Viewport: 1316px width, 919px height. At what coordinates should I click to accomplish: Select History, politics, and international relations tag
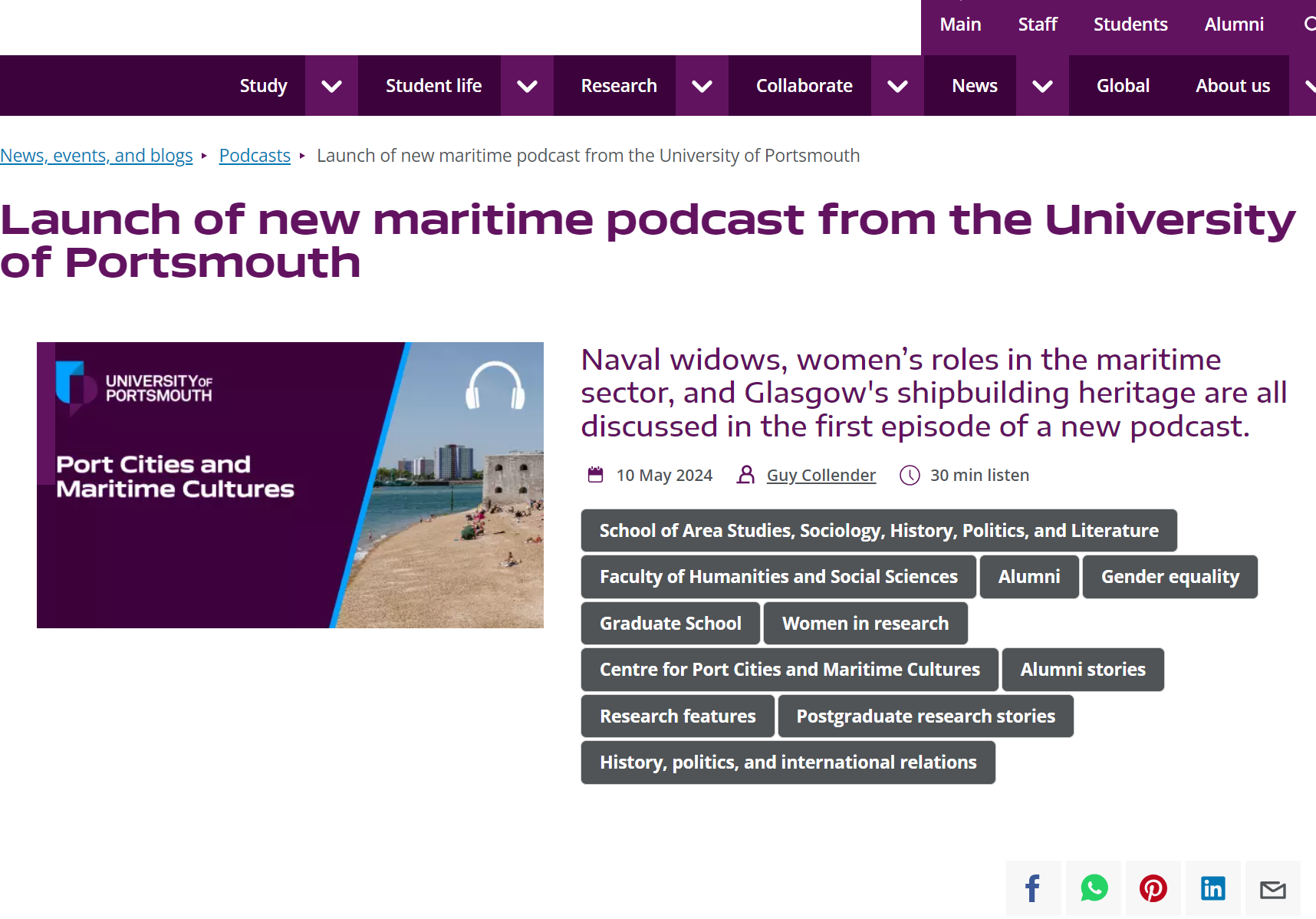pyautogui.click(x=788, y=763)
